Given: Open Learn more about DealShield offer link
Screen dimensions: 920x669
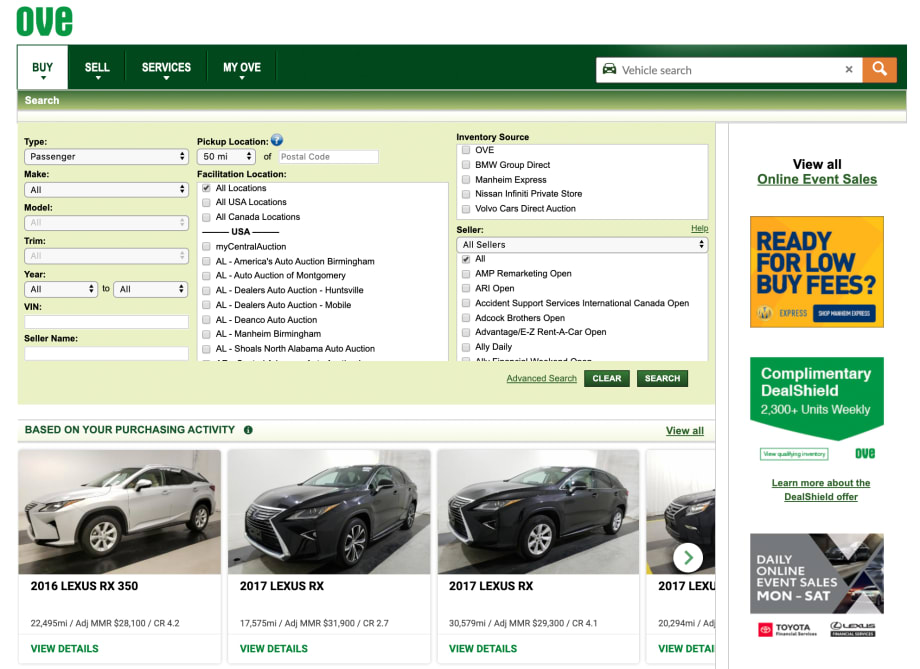Looking at the screenshot, I should [821, 490].
